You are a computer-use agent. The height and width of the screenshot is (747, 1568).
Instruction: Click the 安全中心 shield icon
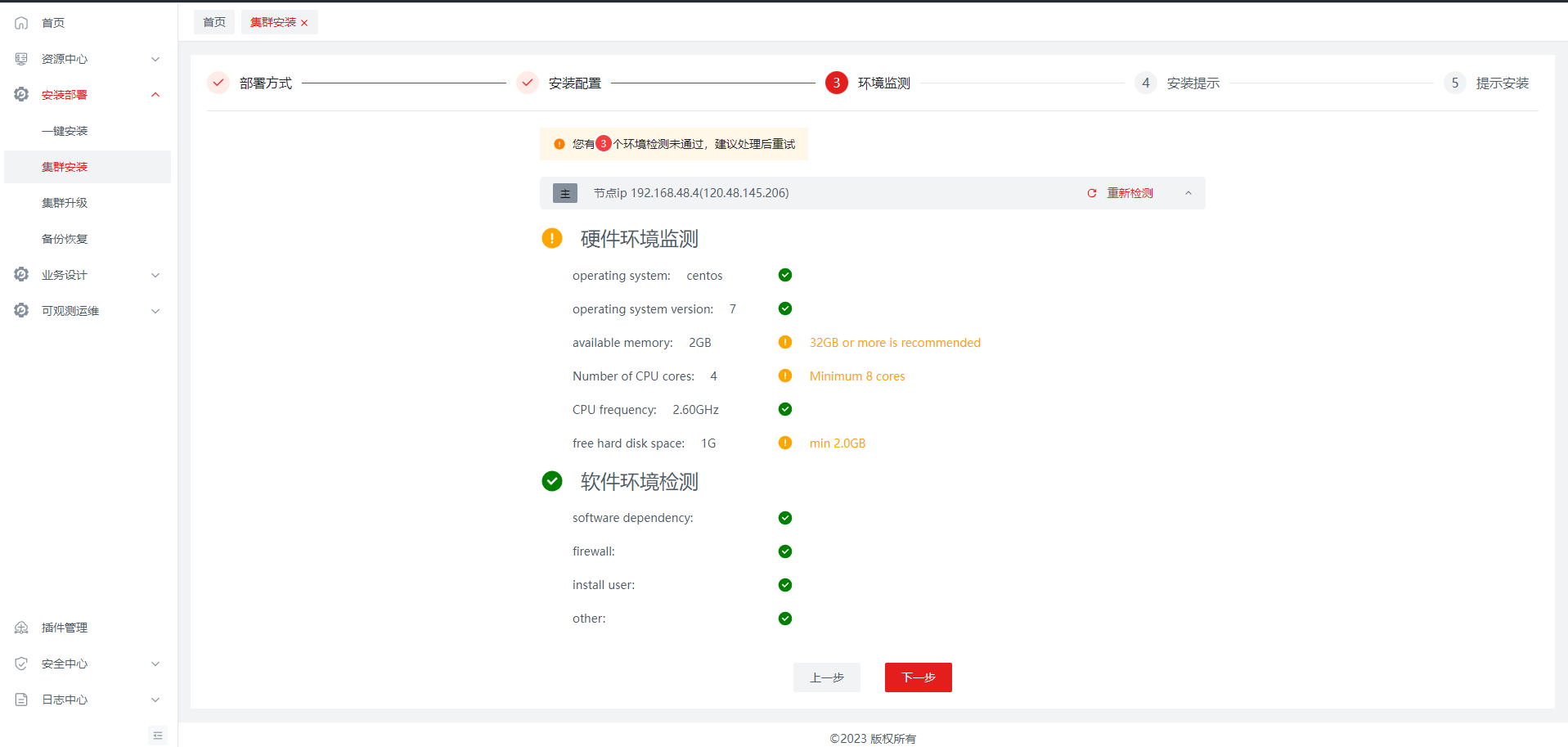click(21, 664)
